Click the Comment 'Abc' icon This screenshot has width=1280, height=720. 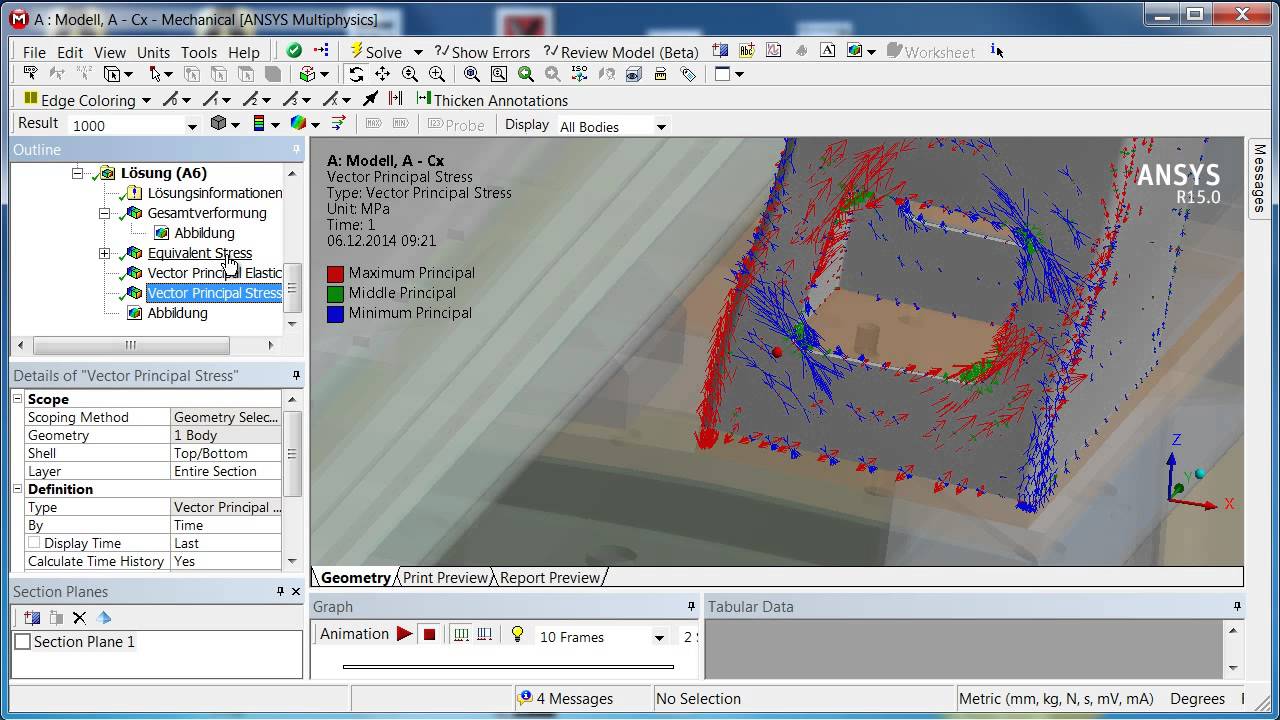point(747,51)
